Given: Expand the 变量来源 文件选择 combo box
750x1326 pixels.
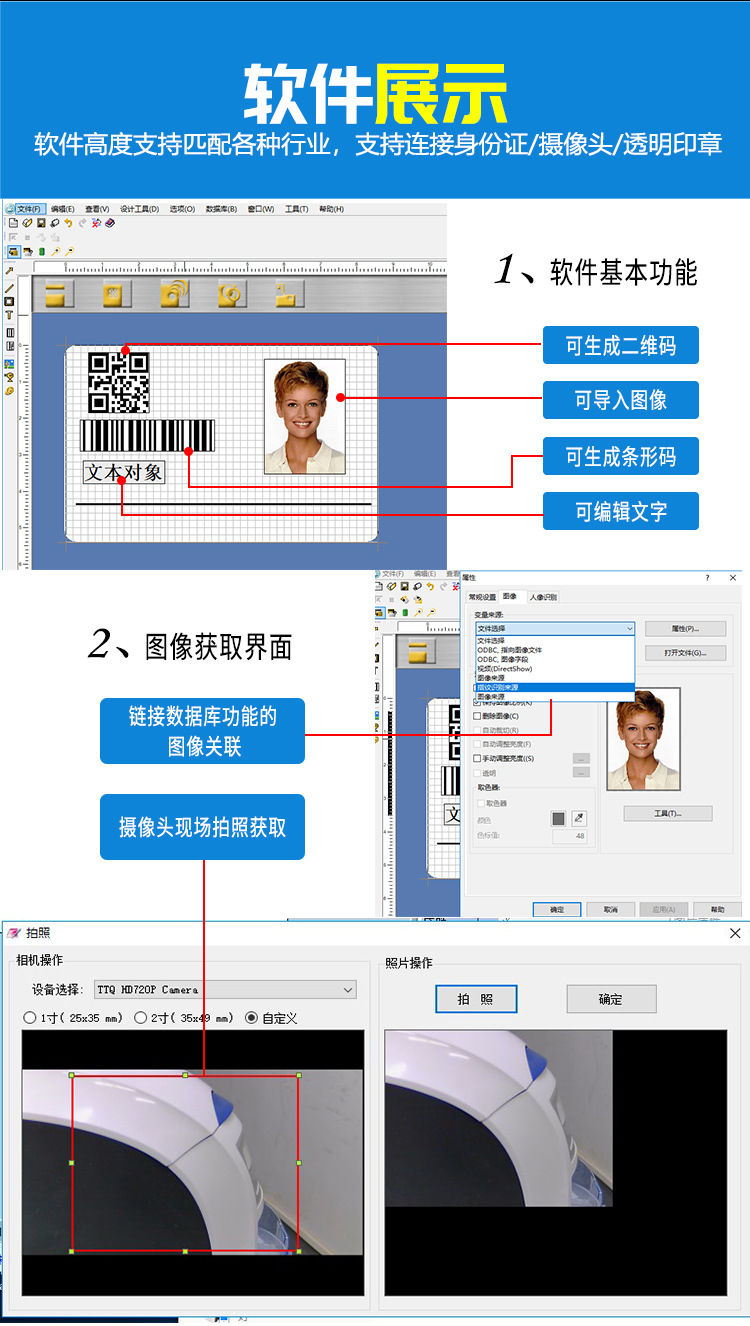Looking at the screenshot, I should point(555,628).
